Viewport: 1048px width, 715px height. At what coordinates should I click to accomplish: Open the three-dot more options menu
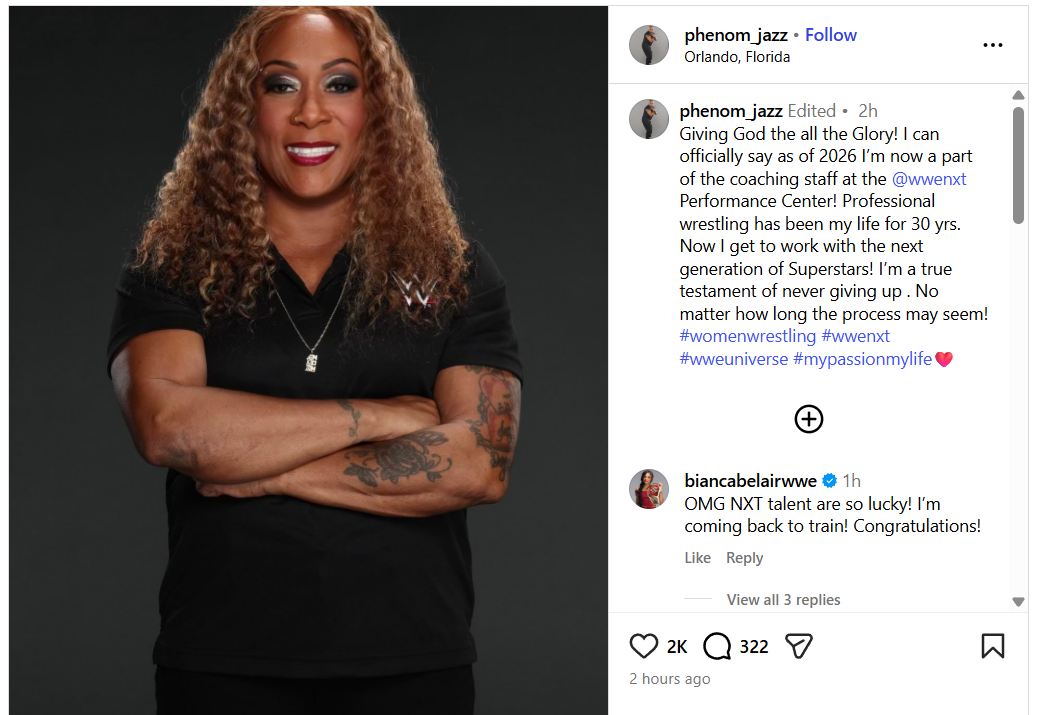point(993,45)
